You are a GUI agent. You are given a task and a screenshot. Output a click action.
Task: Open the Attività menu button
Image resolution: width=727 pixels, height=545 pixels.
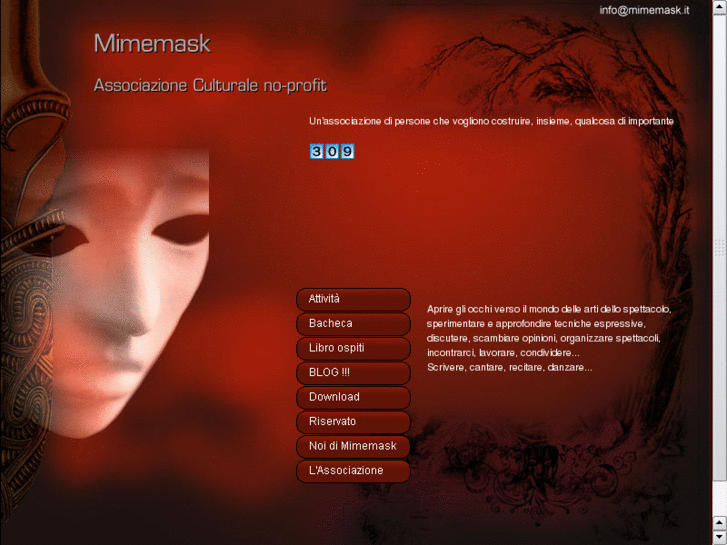point(353,299)
